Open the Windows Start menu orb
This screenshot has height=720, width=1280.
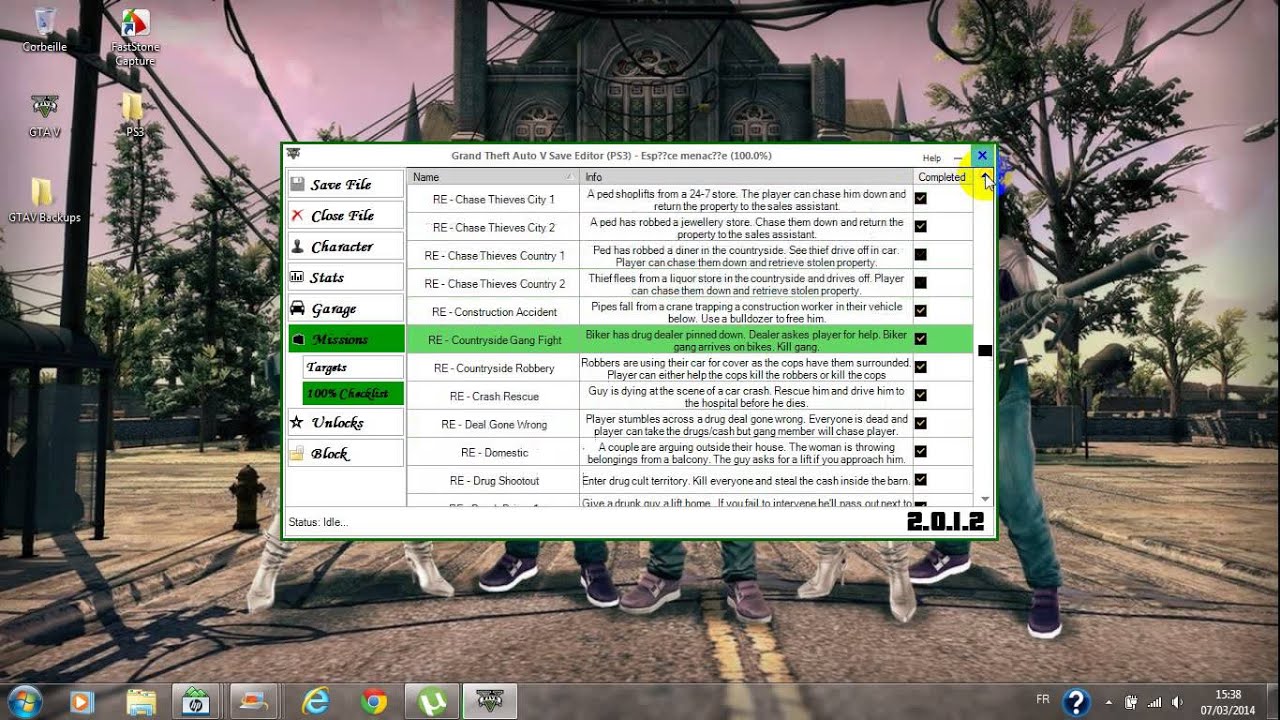tap(24, 701)
